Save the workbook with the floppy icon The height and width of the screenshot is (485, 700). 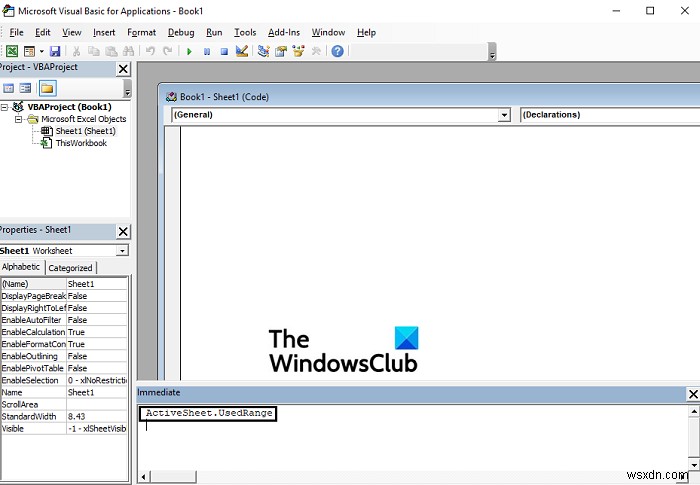point(54,51)
